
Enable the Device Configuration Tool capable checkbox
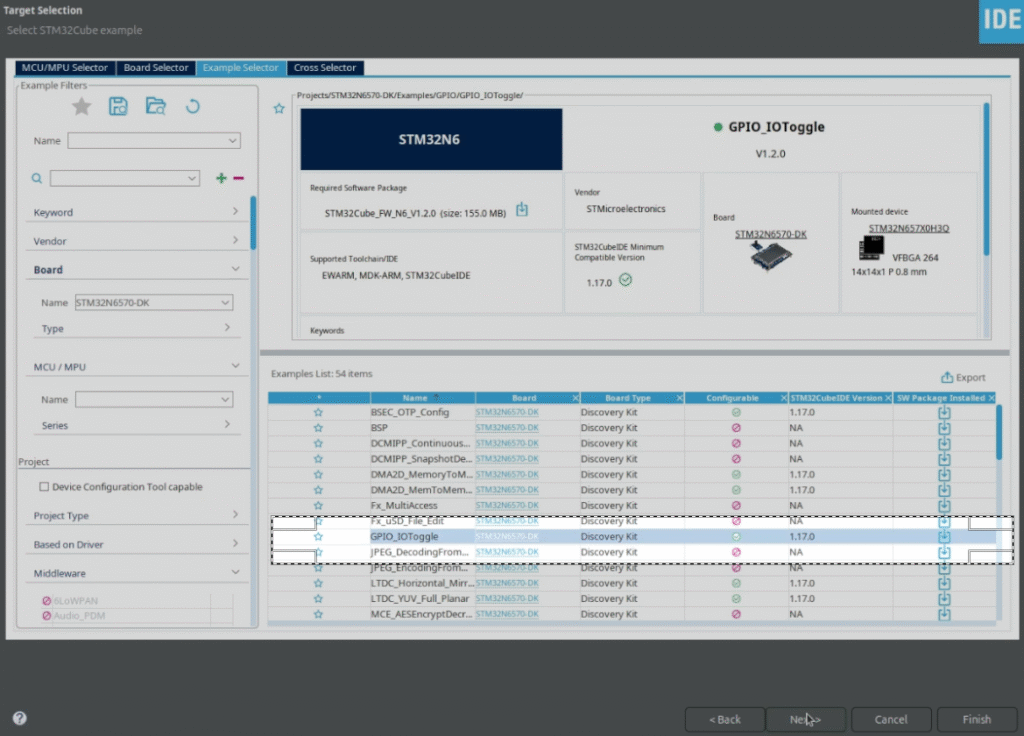44,485
